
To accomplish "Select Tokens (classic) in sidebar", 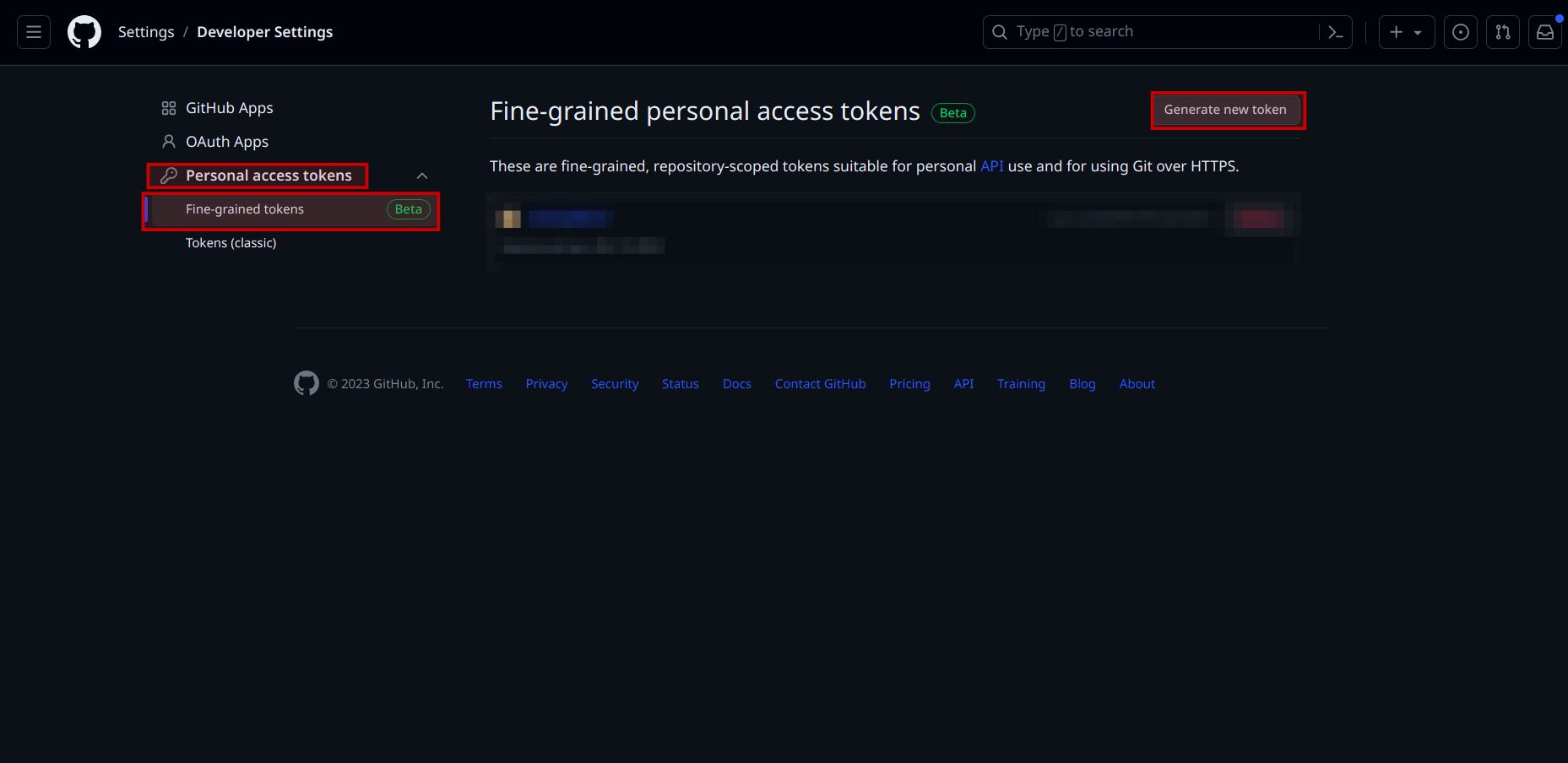I will tap(231, 243).
